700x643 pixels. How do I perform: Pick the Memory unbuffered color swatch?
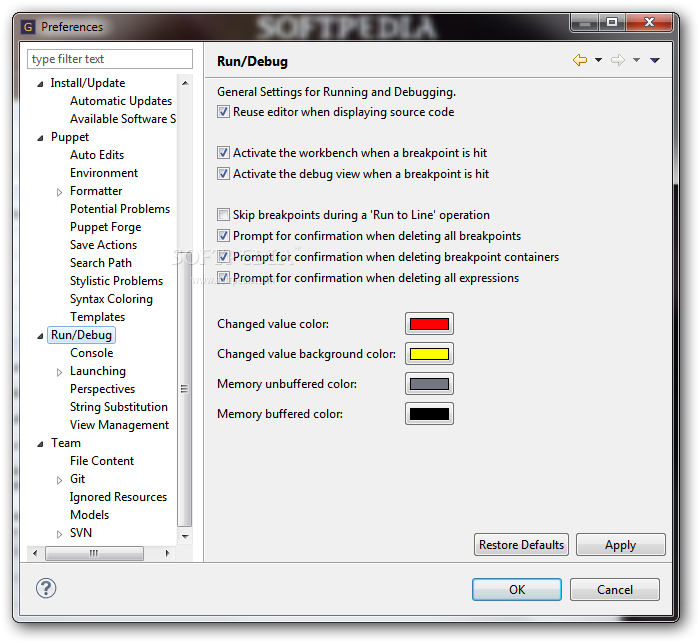429,384
